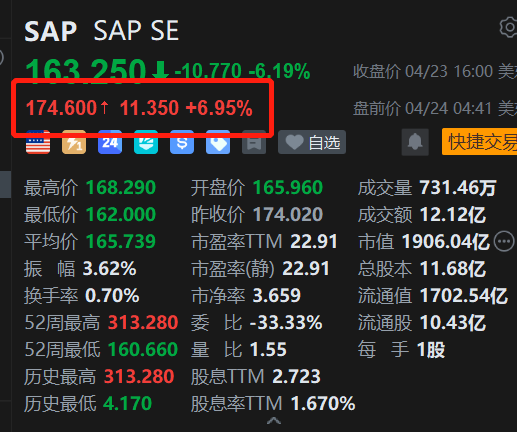The width and height of the screenshot is (517, 432).
Task: Collapse the stats panel with bottom chevron
Action: point(274,421)
